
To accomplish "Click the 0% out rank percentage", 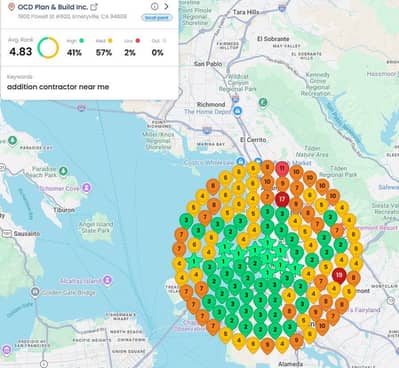I will (157, 53).
